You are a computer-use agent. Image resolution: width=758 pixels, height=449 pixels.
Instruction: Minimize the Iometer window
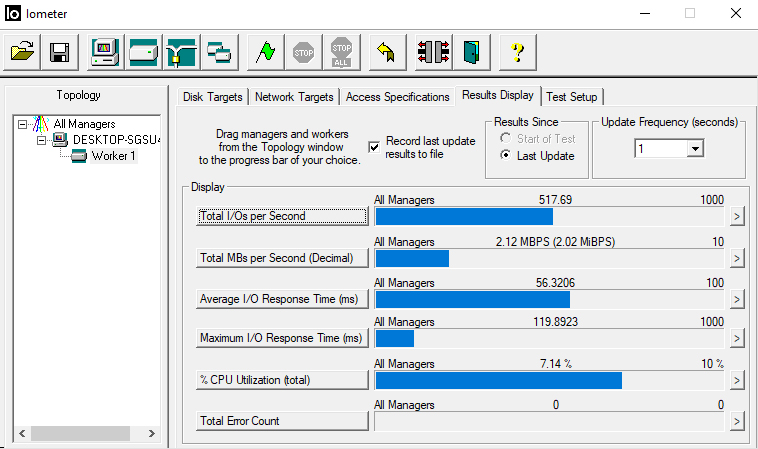[645, 13]
